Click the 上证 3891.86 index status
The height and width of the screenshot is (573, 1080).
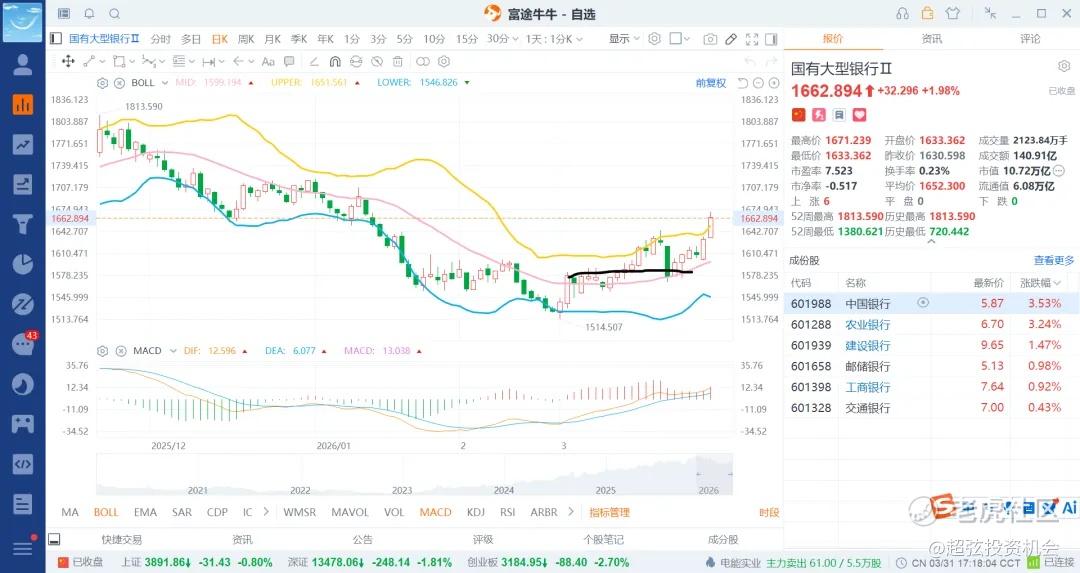(197, 562)
